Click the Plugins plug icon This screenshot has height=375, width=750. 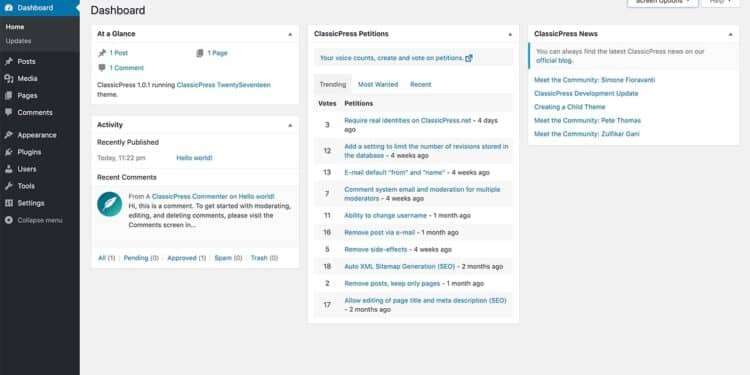click(9, 152)
